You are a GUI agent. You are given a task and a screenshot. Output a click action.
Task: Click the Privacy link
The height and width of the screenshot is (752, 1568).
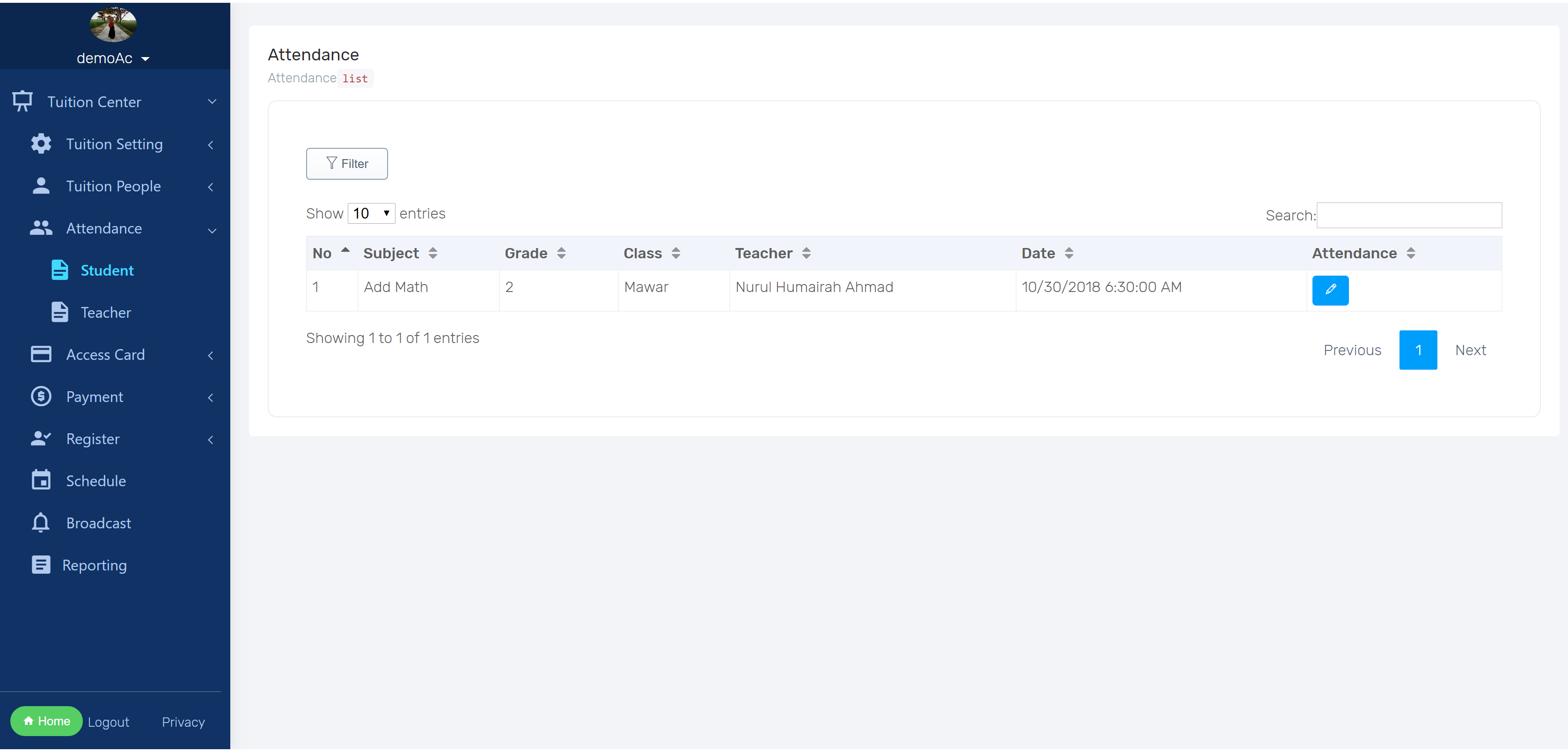pyautogui.click(x=183, y=722)
